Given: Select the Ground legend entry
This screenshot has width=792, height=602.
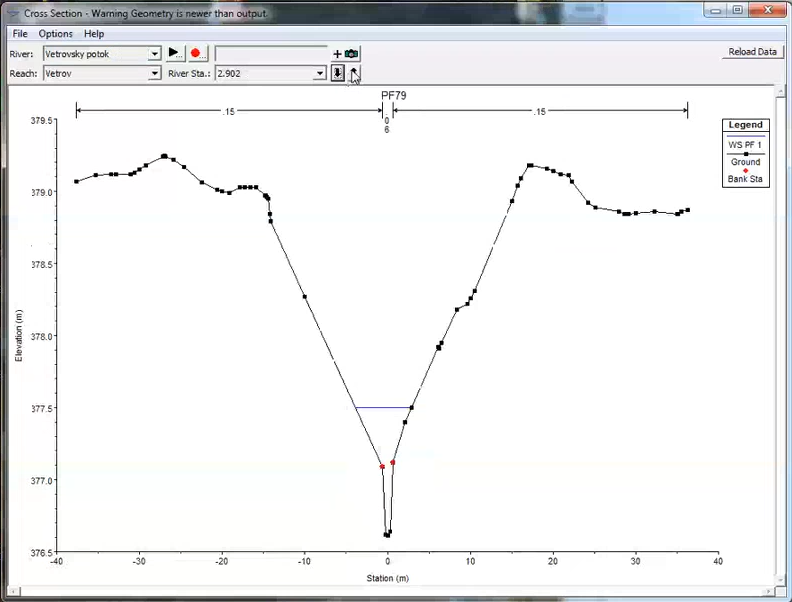Looking at the screenshot, I should pyautogui.click(x=745, y=162).
